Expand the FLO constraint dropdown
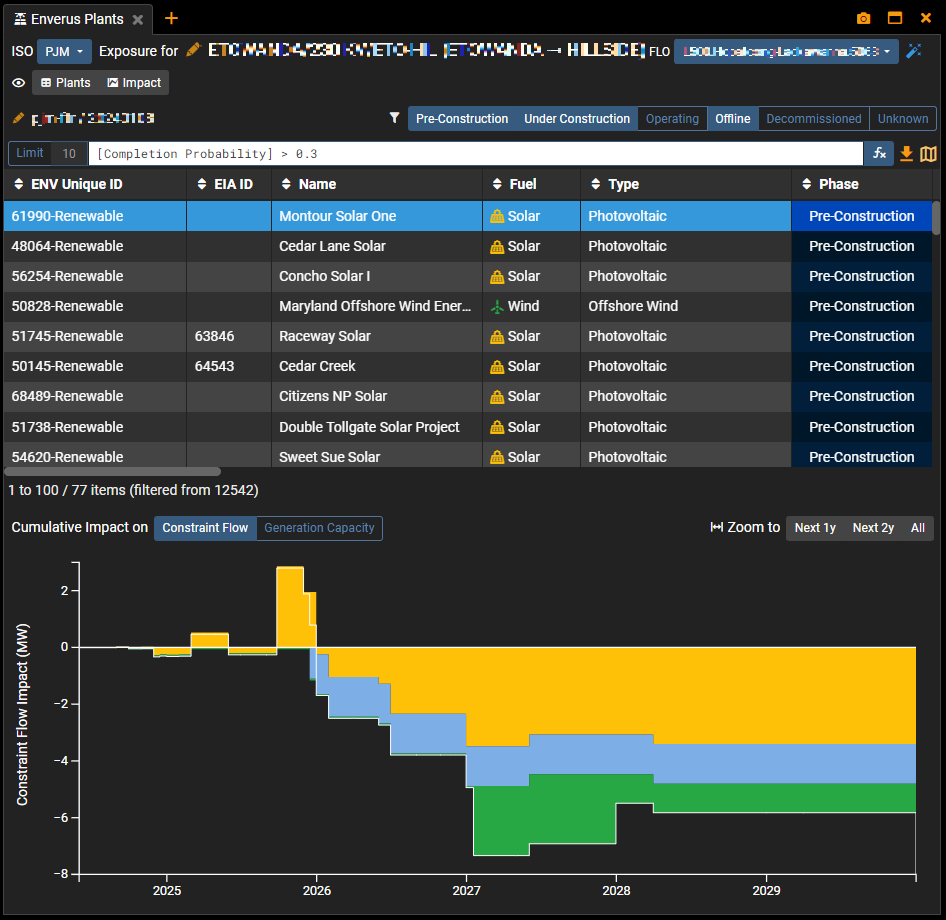Image resolution: width=946 pixels, height=920 pixels. [786, 51]
